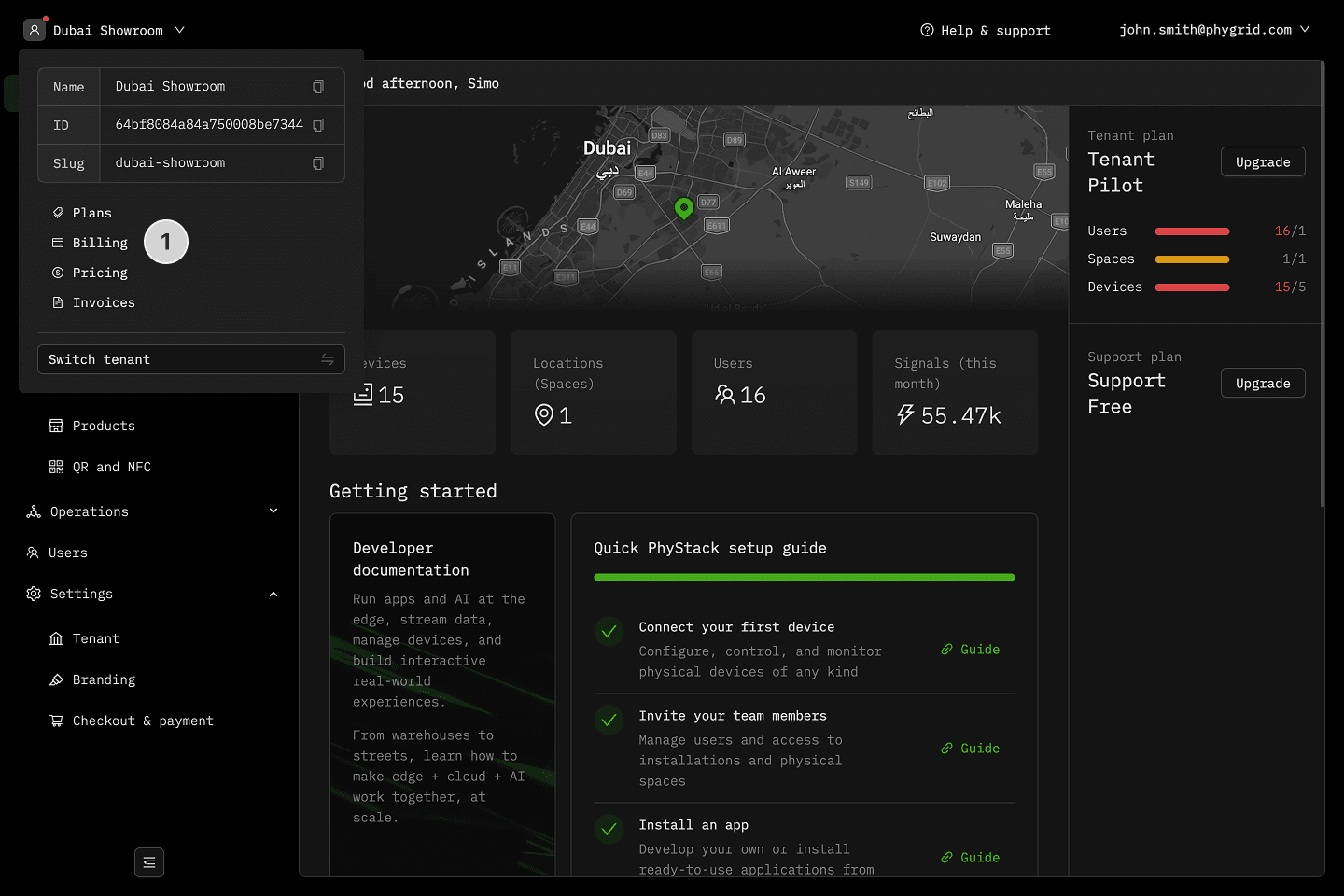Click the tenant avatar icon
This screenshot has width=1344, height=896.
click(35, 30)
